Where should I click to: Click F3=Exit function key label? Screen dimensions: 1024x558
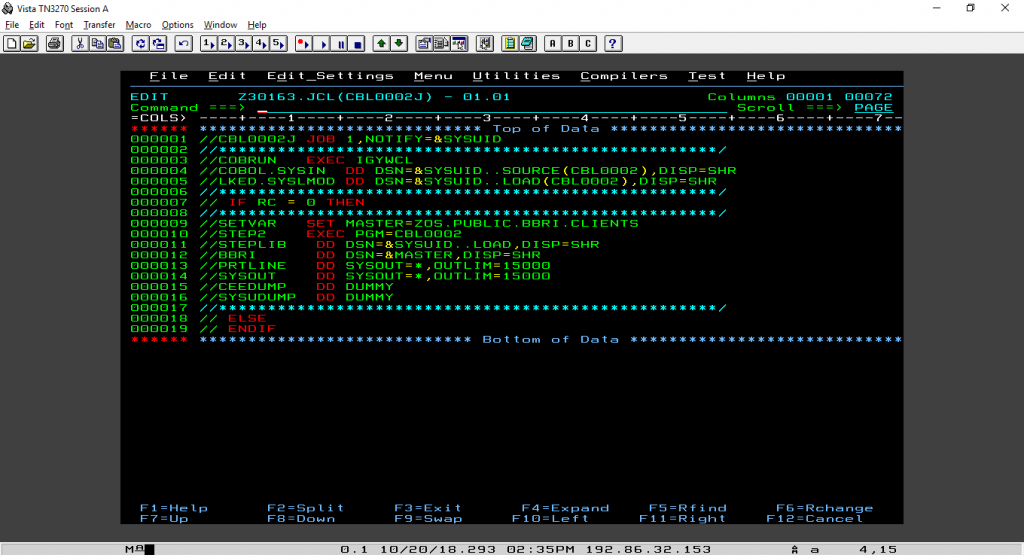tap(428, 508)
